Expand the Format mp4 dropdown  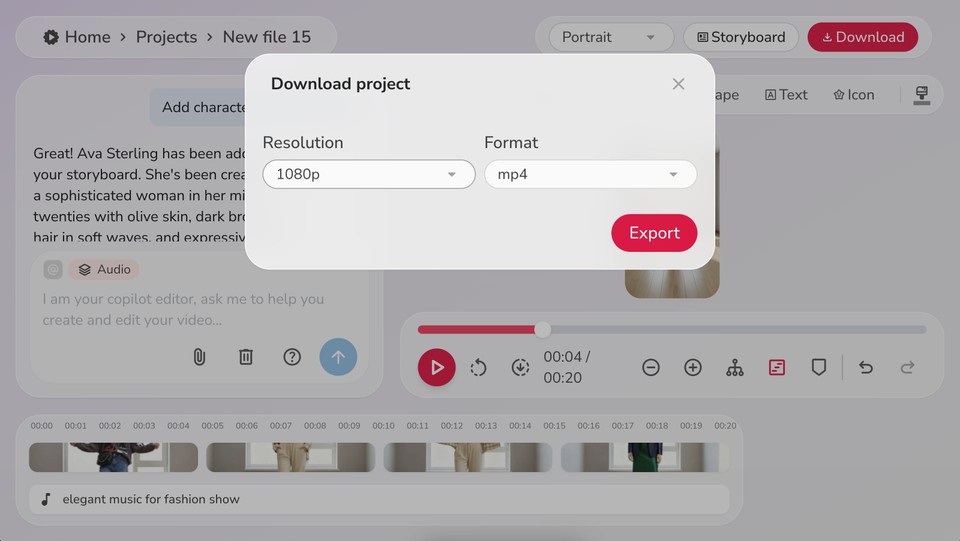tap(590, 174)
